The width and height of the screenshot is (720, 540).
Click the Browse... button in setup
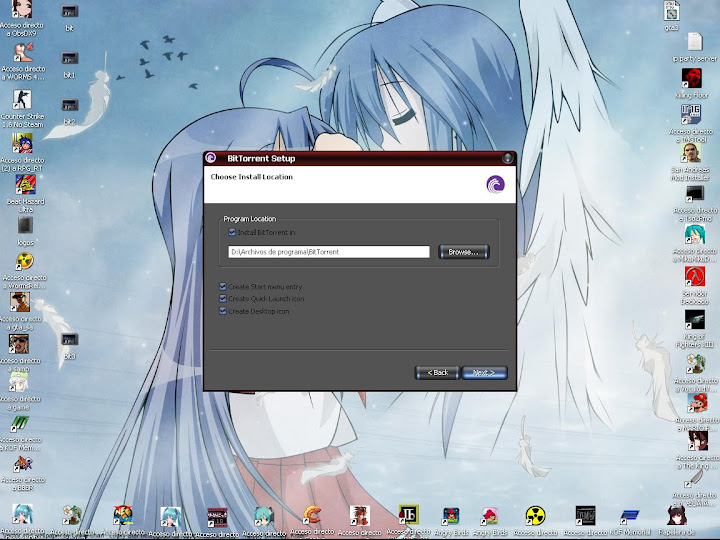[x=464, y=252]
